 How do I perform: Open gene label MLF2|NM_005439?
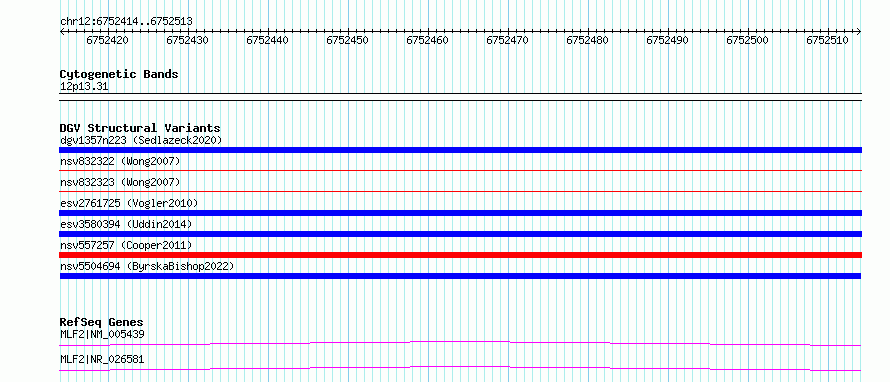coord(102,334)
